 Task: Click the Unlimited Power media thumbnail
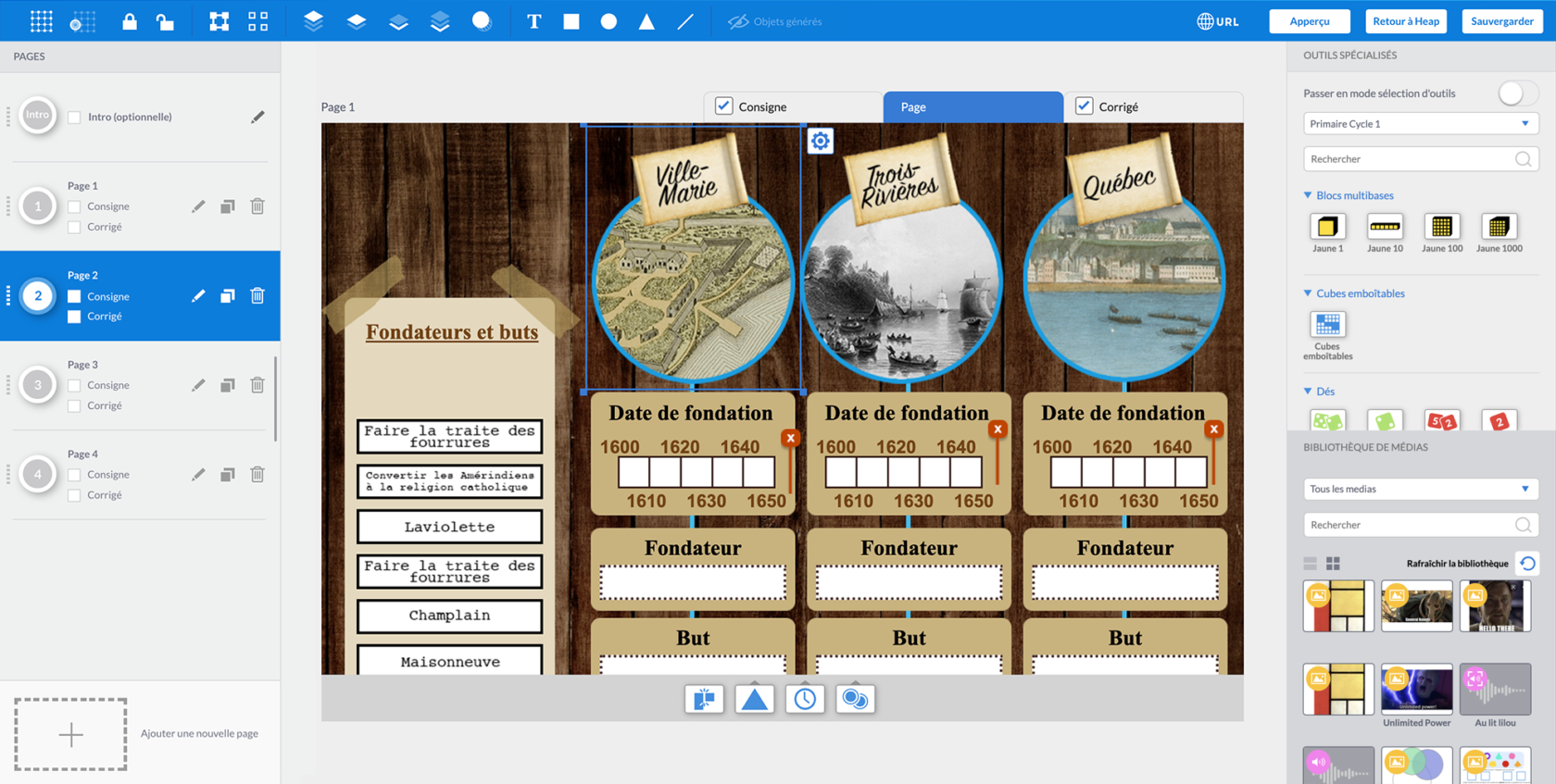point(1416,690)
